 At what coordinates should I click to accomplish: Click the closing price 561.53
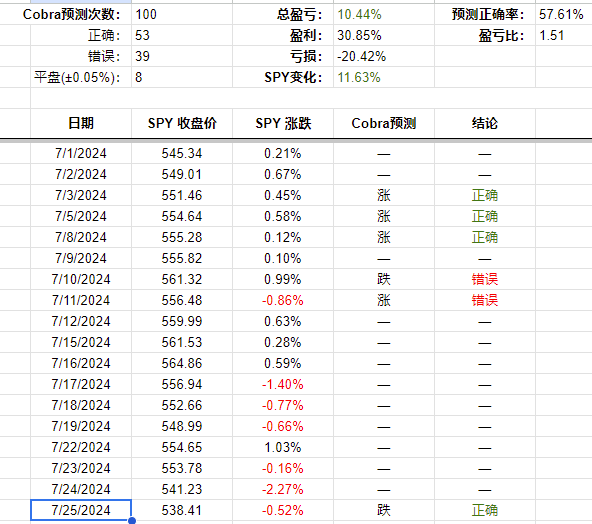point(182,342)
